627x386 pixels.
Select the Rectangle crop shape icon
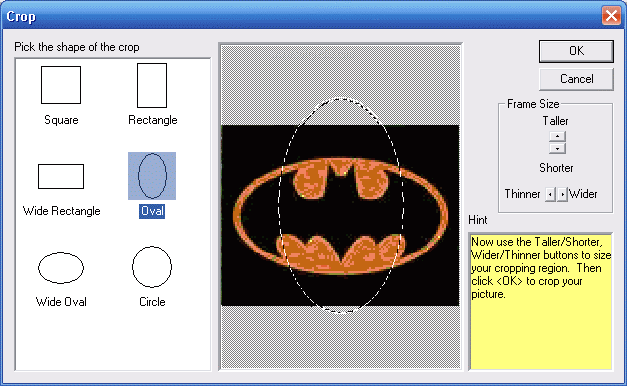click(x=152, y=85)
